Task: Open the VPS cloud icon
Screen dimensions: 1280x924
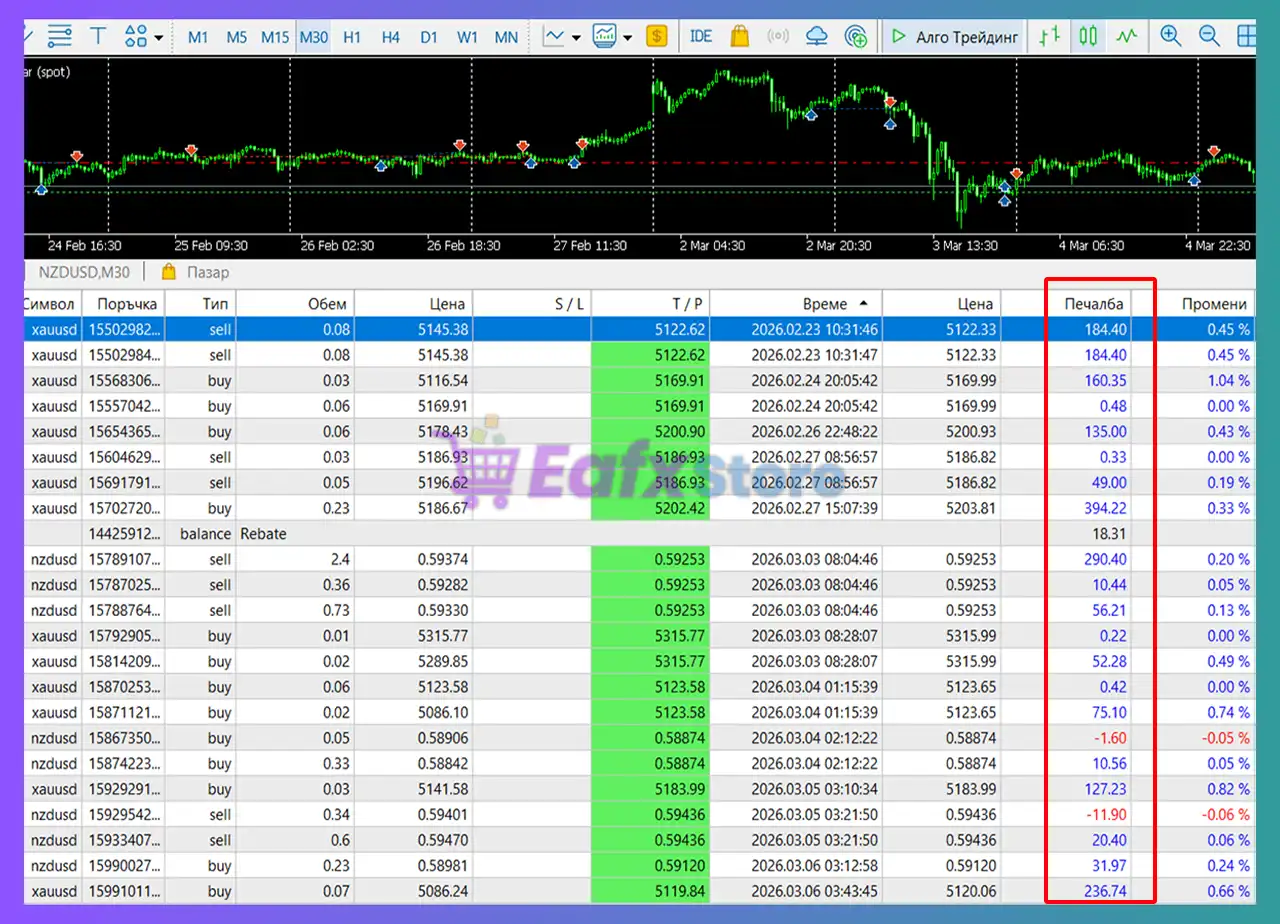Action: click(x=817, y=36)
